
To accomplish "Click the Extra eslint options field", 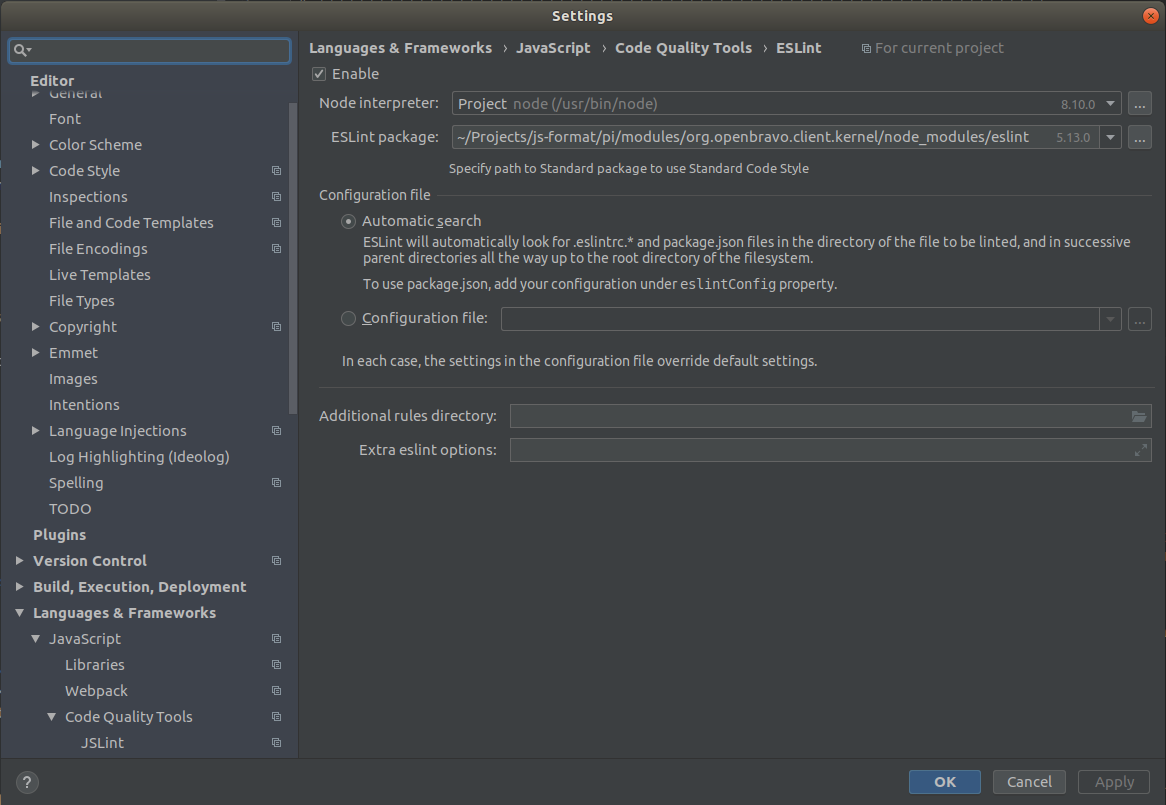I will click(x=820, y=450).
